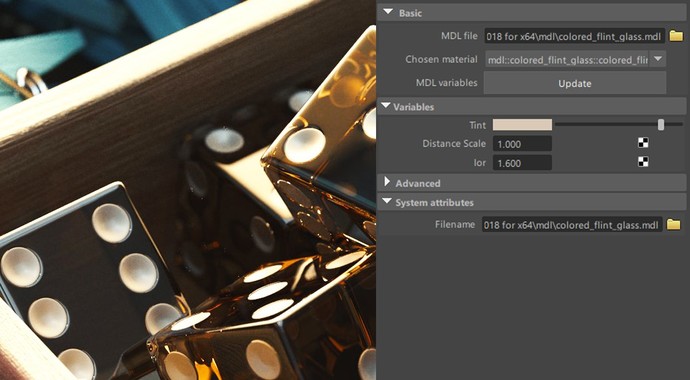
Task: Click the 'MDL file' label
Action: pos(459,36)
